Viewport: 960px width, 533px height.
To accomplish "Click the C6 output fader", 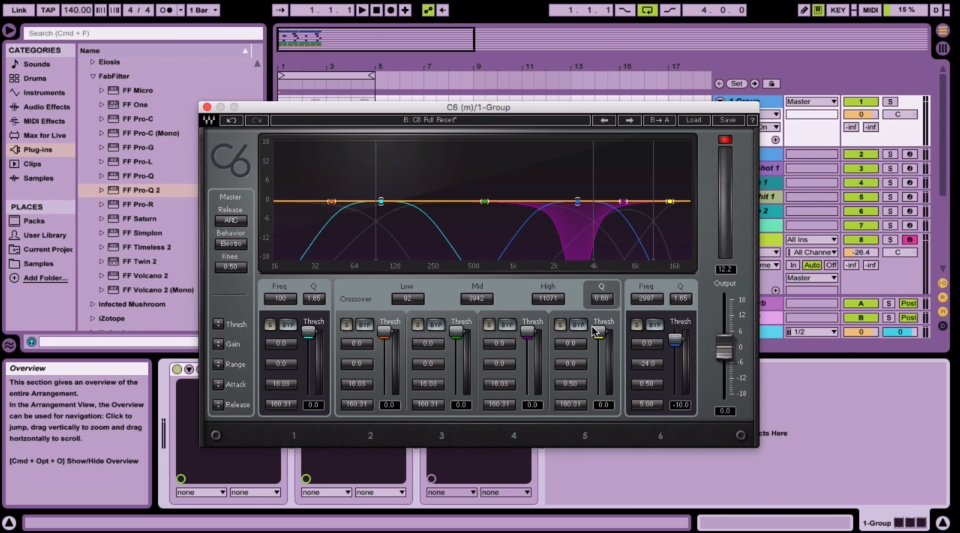I will 724,348.
